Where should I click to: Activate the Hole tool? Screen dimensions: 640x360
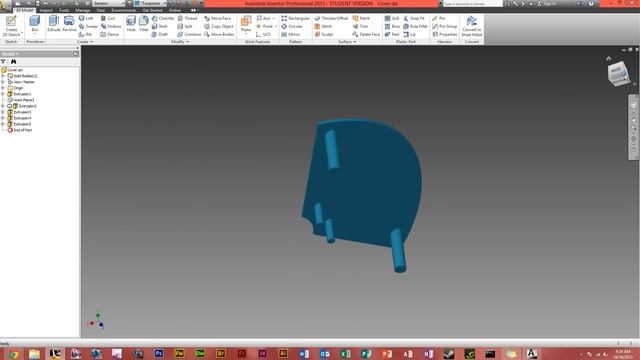(131, 24)
